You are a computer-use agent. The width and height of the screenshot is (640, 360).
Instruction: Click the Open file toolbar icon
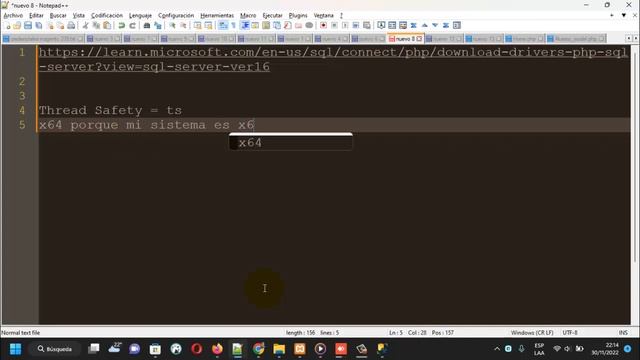click(x=17, y=26)
